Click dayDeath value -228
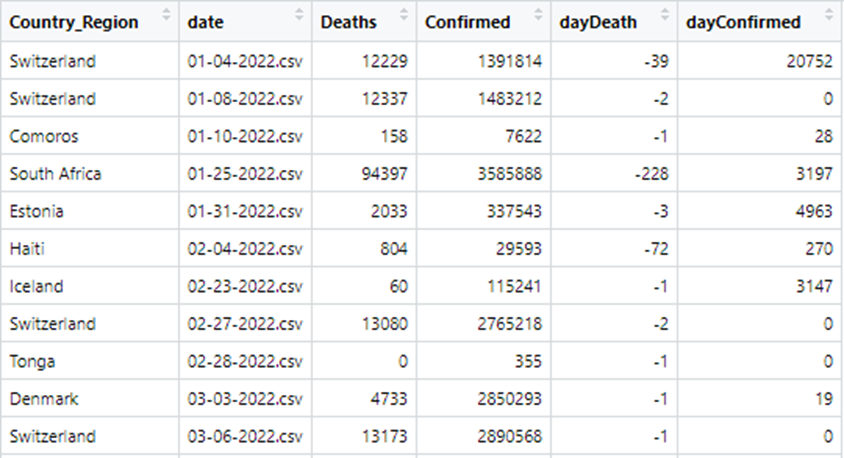The width and height of the screenshot is (844, 458). pyautogui.click(x=651, y=174)
